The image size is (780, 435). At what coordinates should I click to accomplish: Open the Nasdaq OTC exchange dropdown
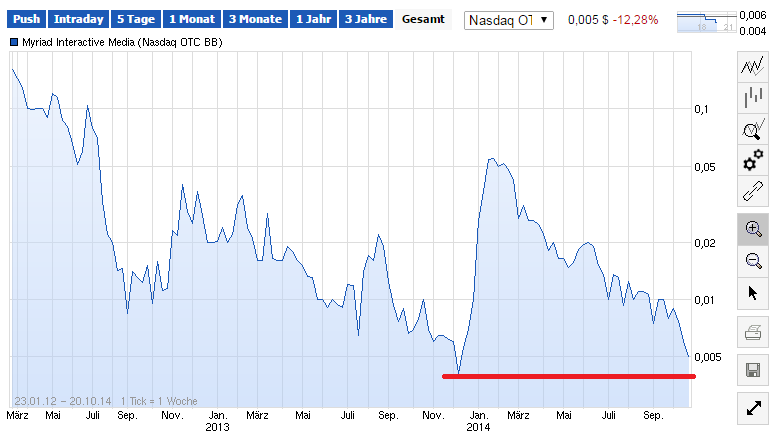point(508,20)
